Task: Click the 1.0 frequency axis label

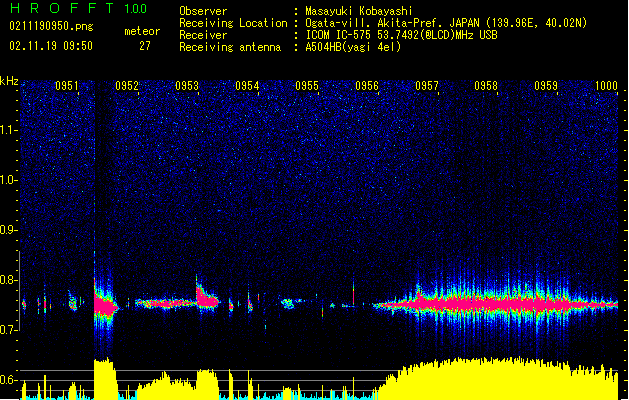Action: (x=9, y=180)
